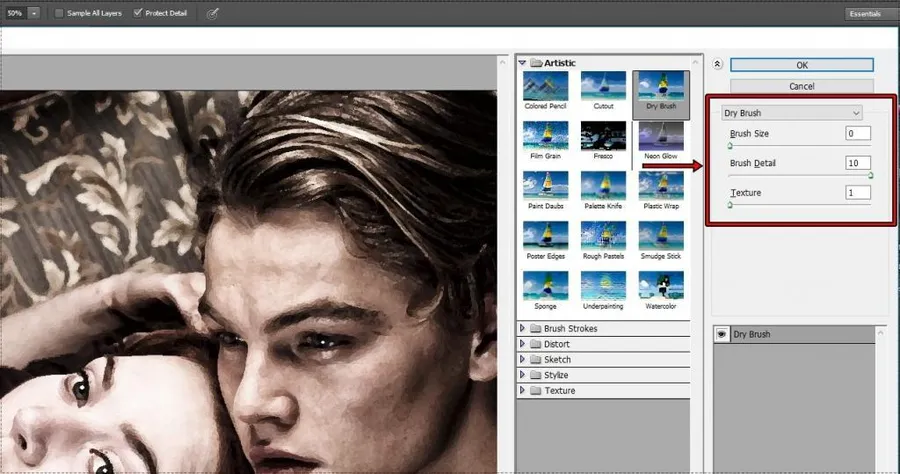900x474 pixels.
Task: Select the Dry Brush effect layer row
Action: (x=794, y=334)
